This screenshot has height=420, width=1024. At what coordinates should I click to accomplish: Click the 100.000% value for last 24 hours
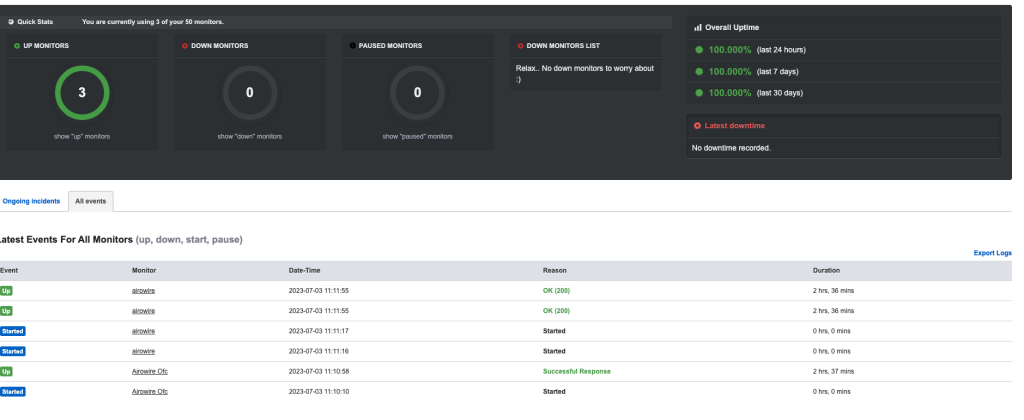point(729,50)
